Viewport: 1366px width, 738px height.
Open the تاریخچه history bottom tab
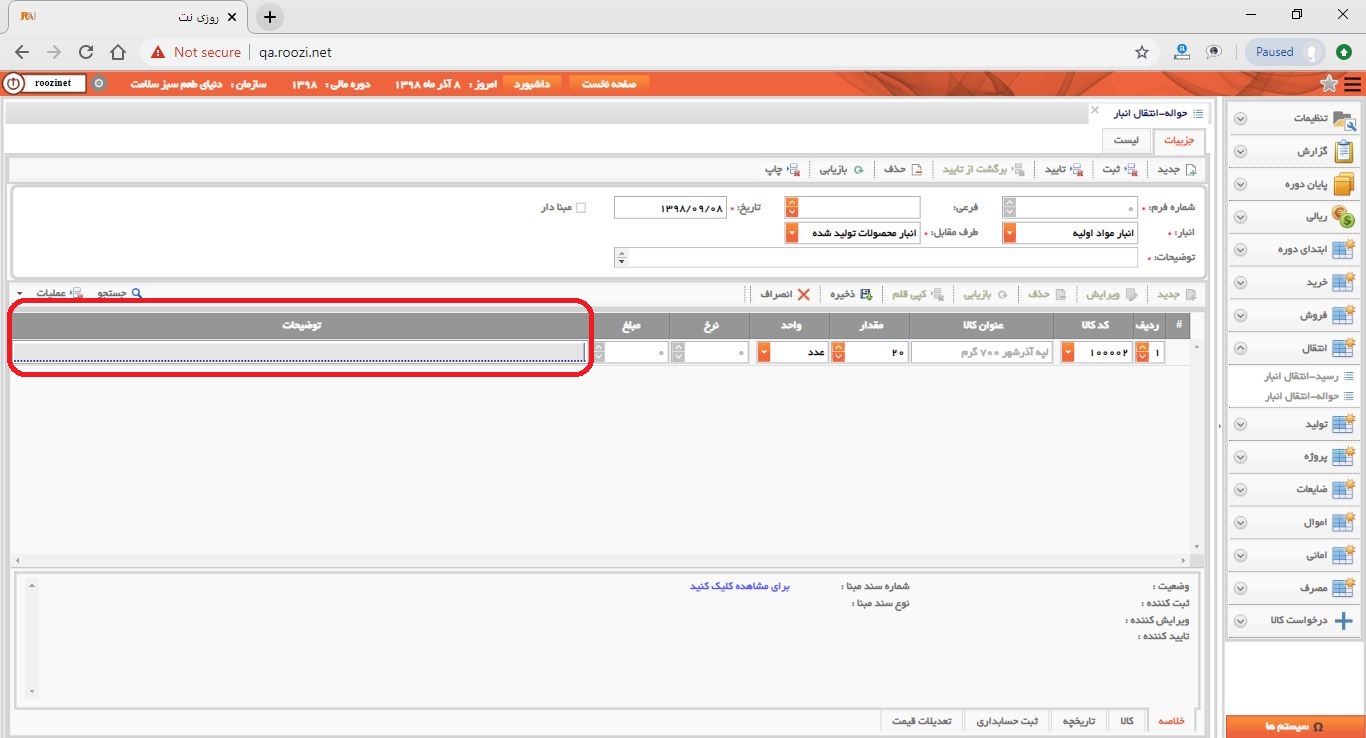[x=1078, y=721]
